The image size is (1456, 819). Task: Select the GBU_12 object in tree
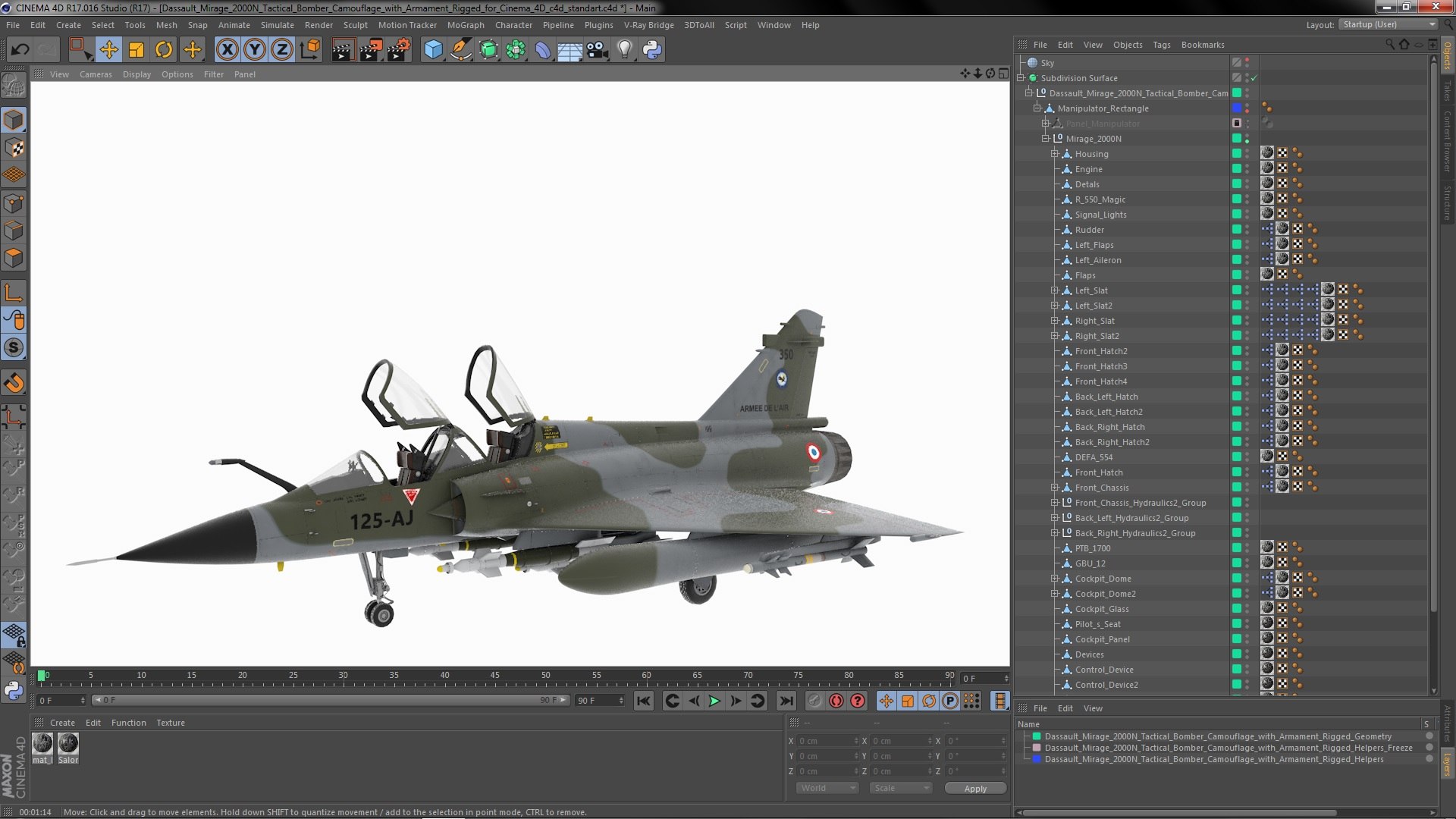click(1090, 563)
